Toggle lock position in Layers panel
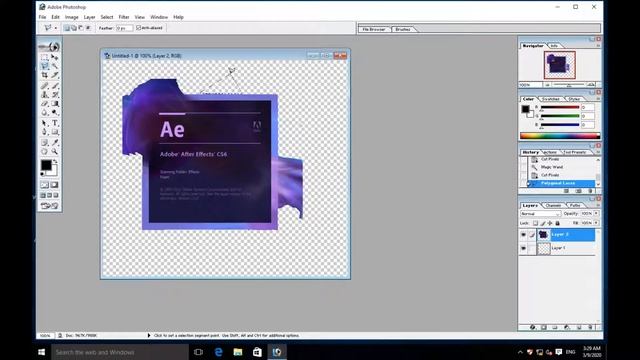Image resolution: width=640 pixels, height=360 pixels. 550,223
